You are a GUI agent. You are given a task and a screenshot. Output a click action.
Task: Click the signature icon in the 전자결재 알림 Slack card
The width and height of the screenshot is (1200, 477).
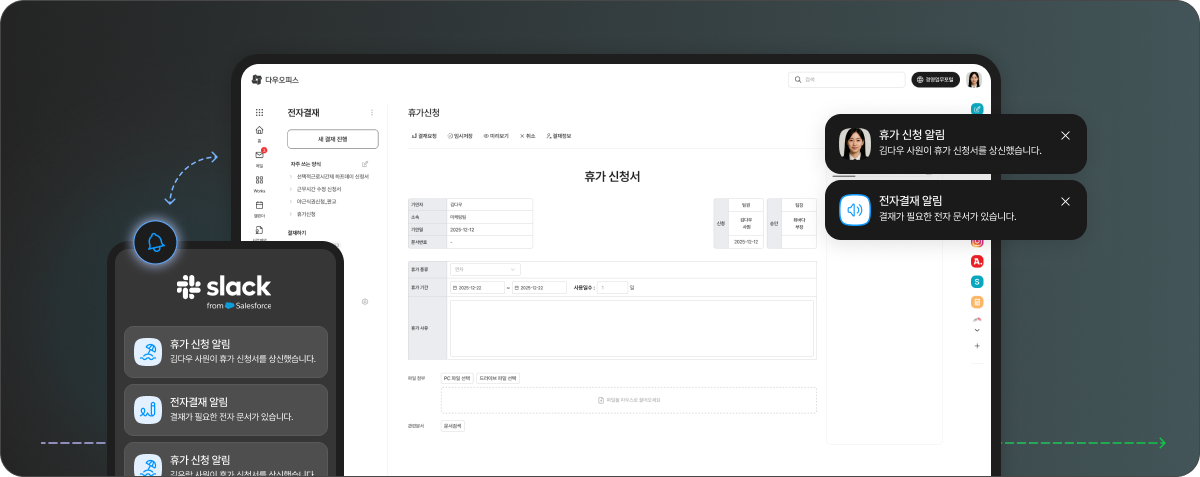point(148,409)
